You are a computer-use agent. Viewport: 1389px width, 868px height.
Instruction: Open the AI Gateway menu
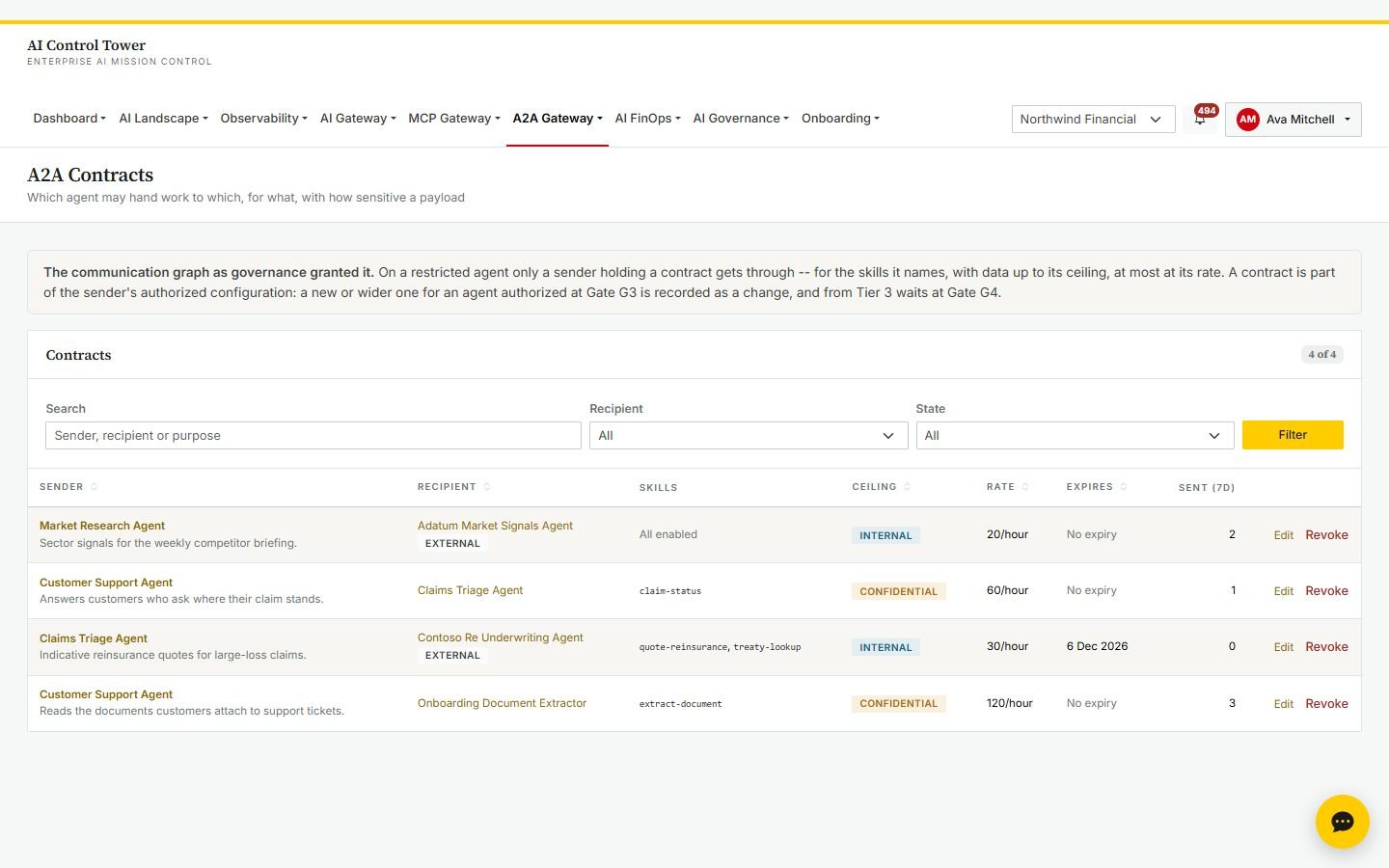(358, 119)
